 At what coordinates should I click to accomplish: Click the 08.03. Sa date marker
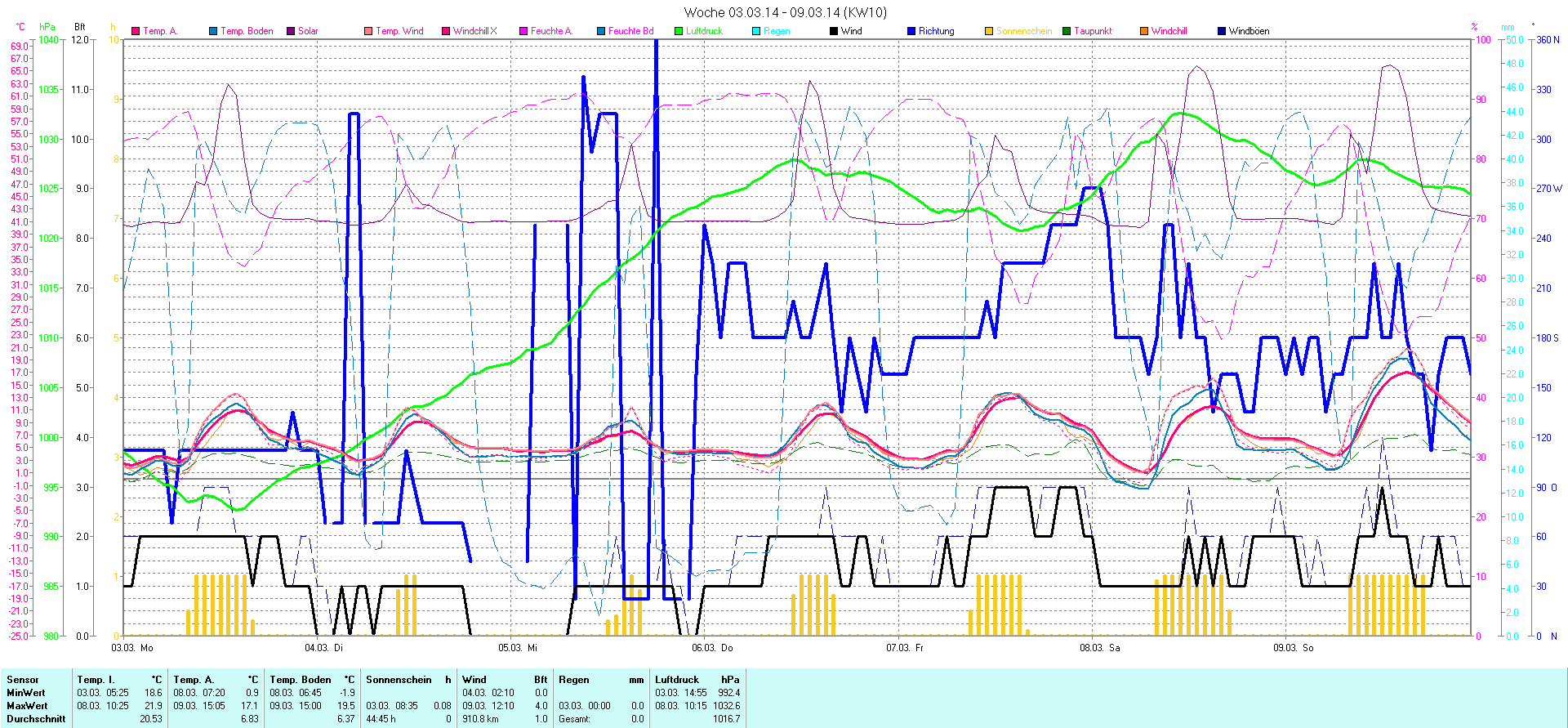coord(1099,647)
